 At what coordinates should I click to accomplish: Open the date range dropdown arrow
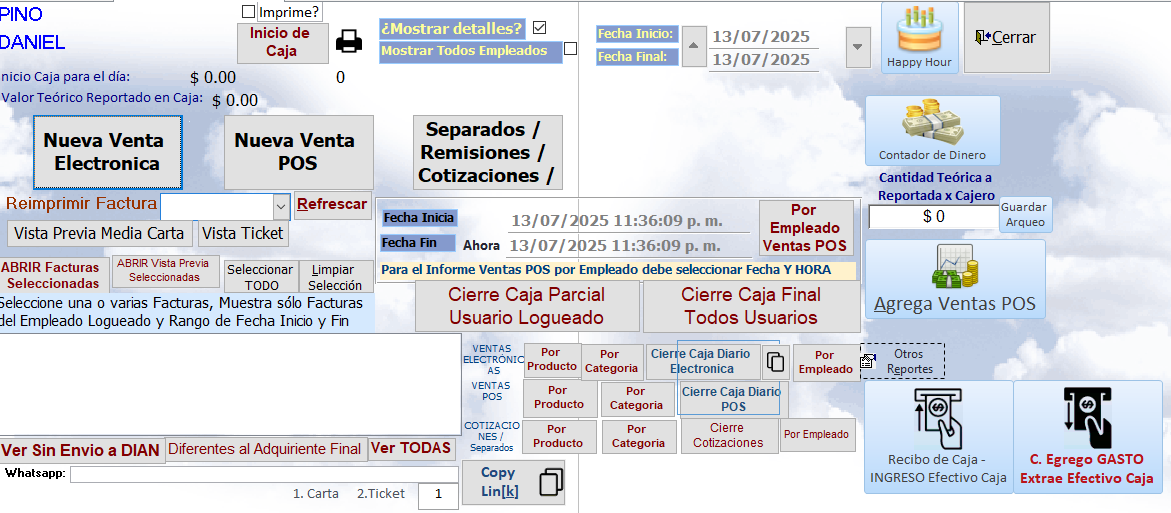point(857,46)
